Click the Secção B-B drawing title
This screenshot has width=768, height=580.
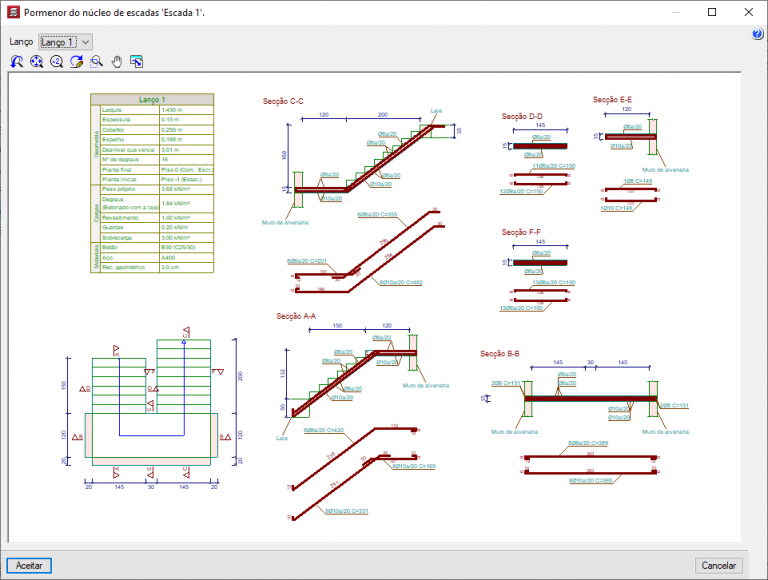[x=500, y=353]
